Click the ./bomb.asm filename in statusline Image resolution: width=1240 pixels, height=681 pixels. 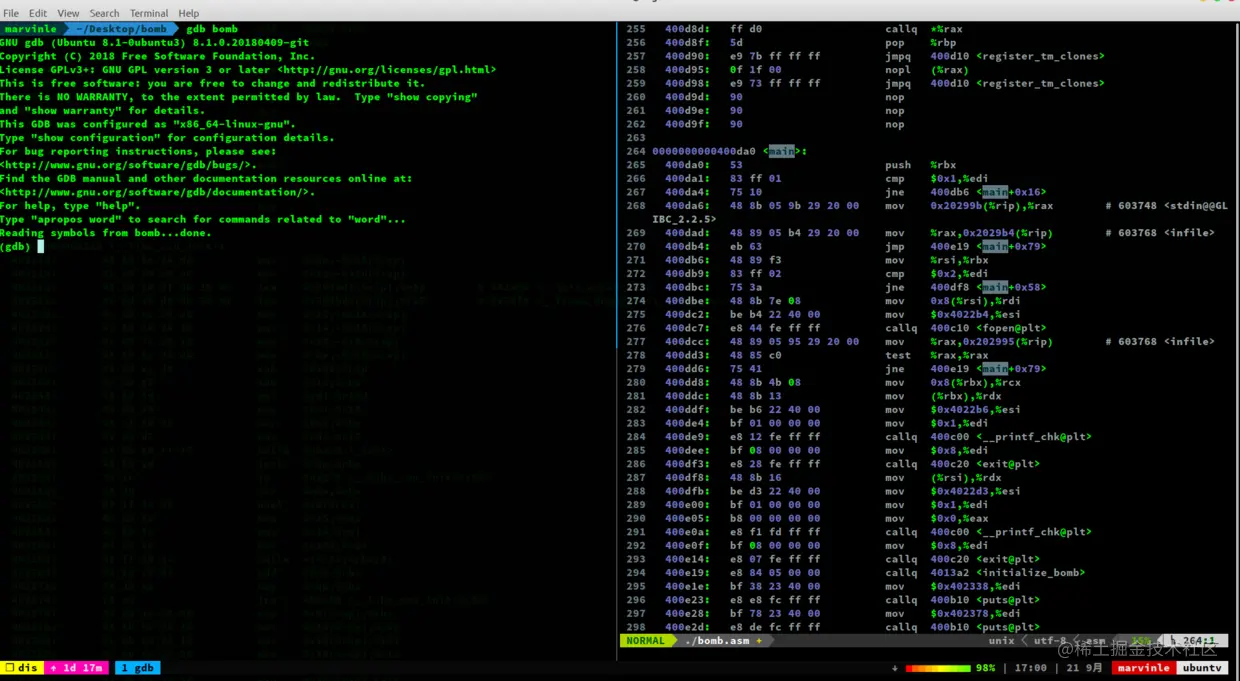click(x=717, y=641)
